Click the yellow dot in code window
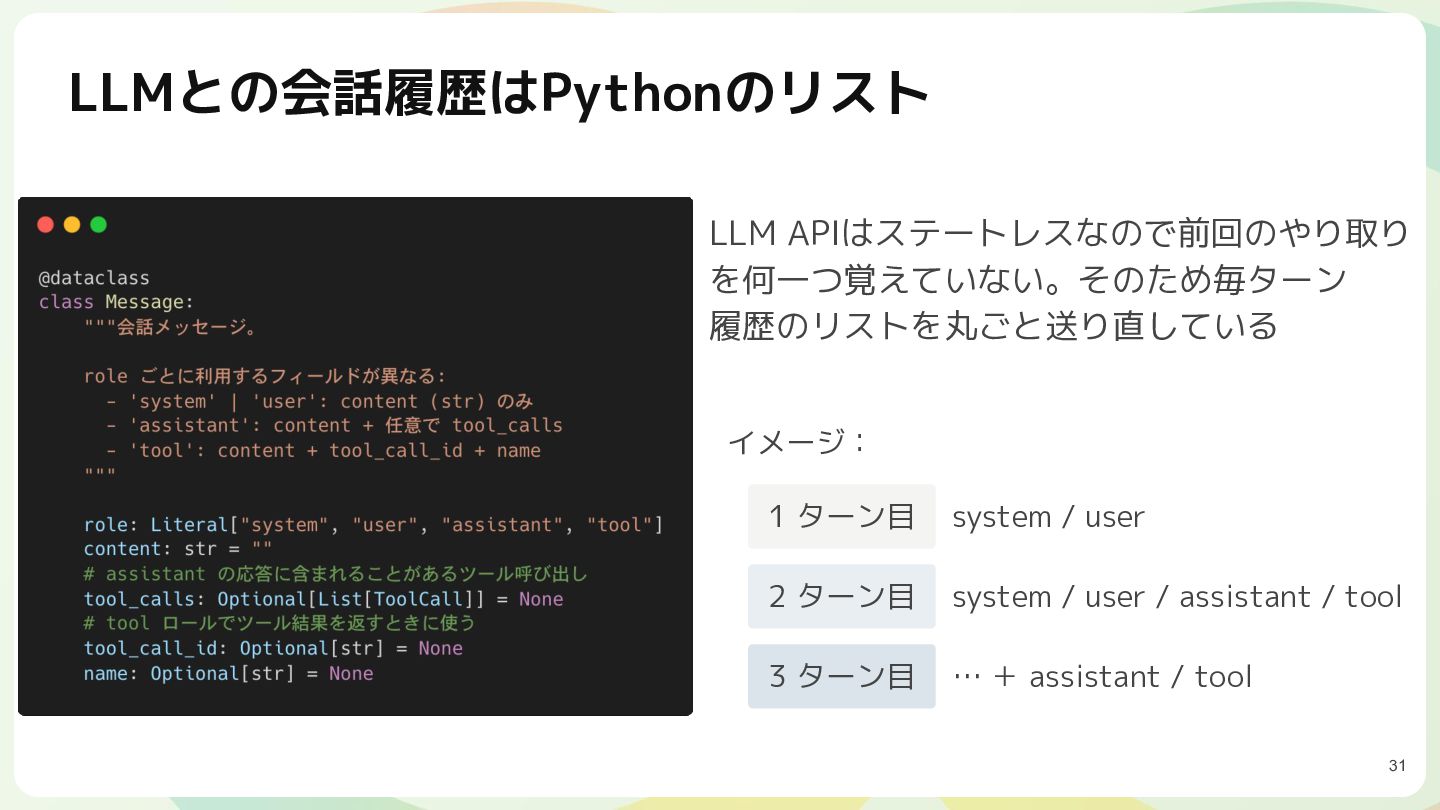Viewport: 1440px width, 810px height. tap(72, 224)
